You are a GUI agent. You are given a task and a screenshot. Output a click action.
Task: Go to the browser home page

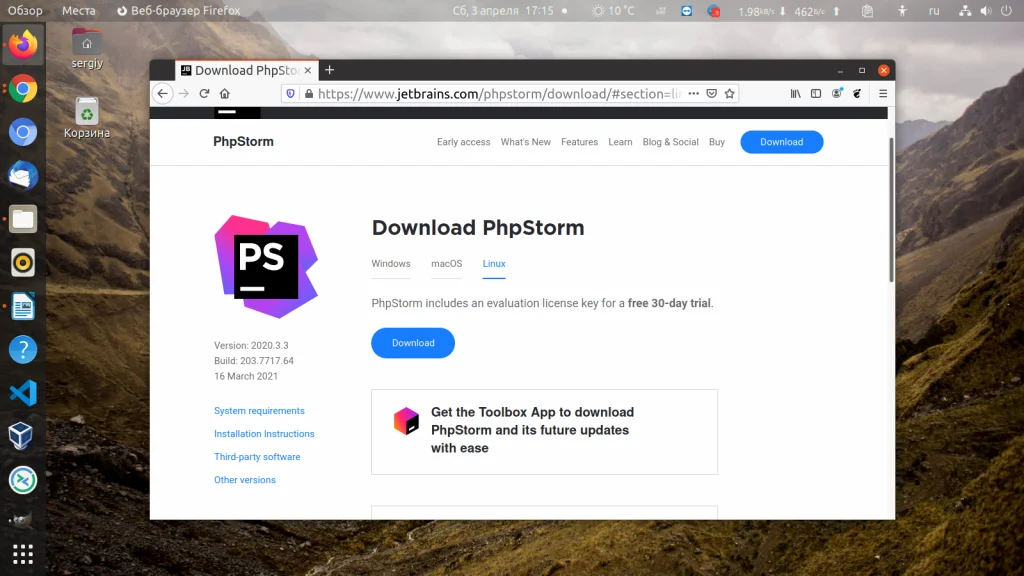point(225,93)
